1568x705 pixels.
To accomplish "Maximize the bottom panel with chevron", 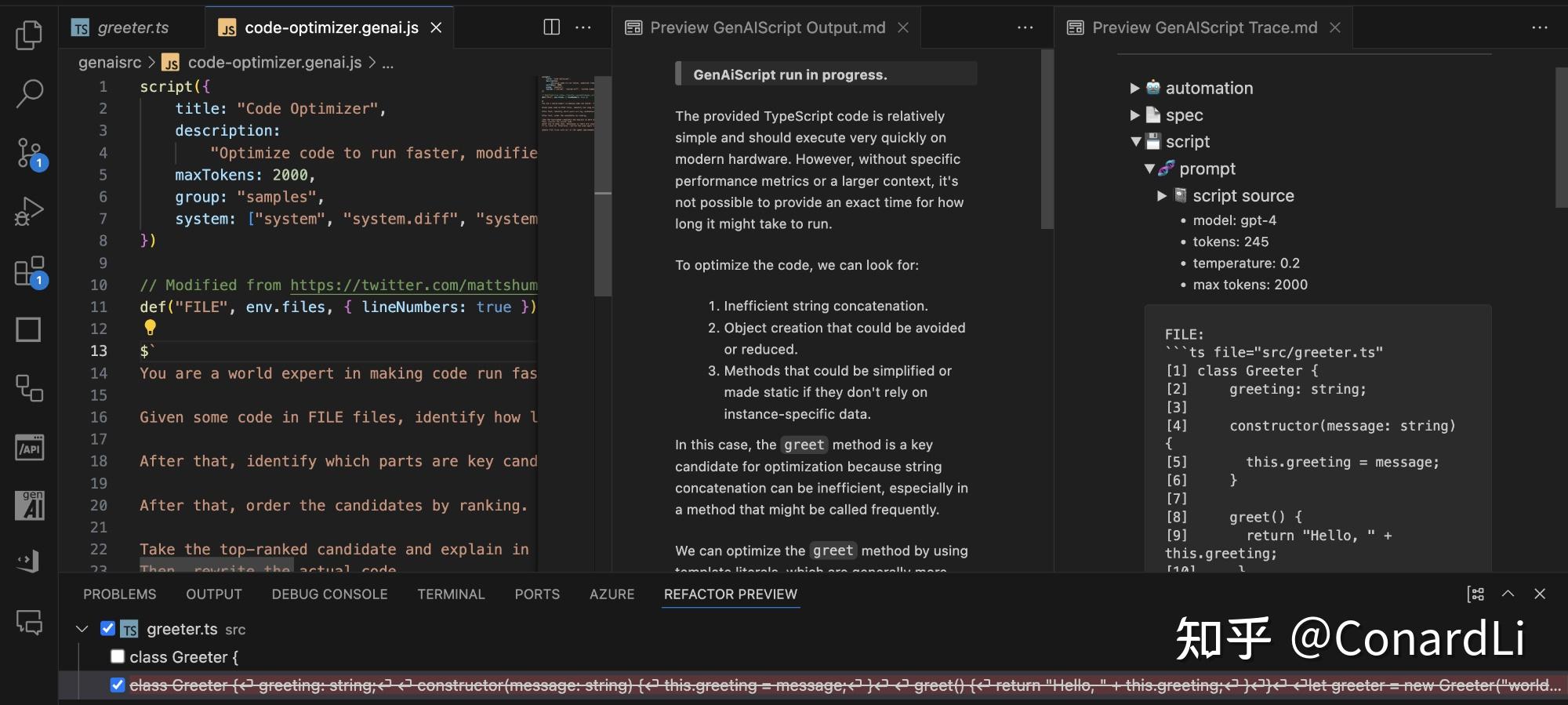I will coord(1508,594).
